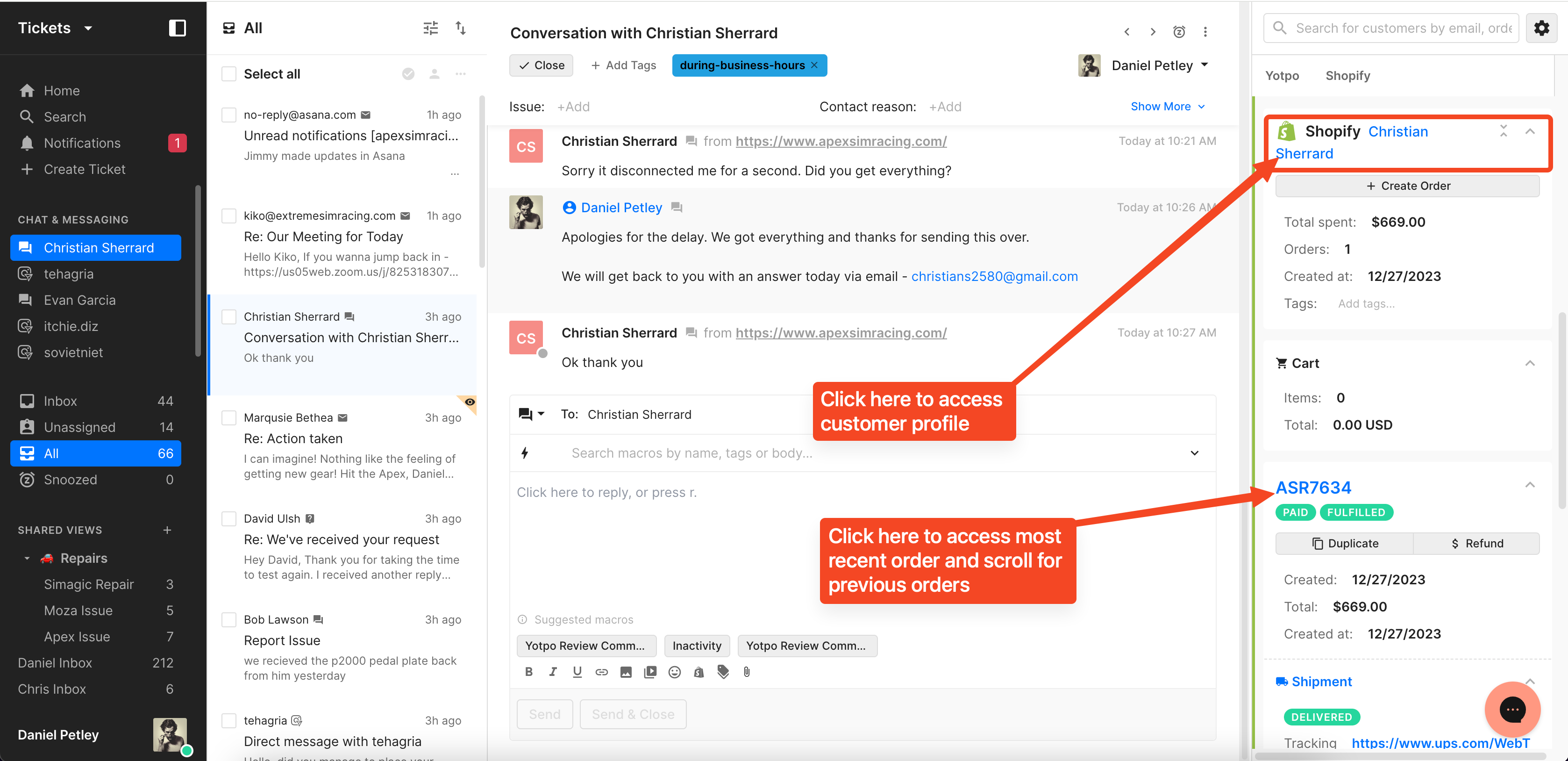This screenshot has height=761, width=1568.
Task: Open the ASR7634 order link
Action: [1313, 488]
